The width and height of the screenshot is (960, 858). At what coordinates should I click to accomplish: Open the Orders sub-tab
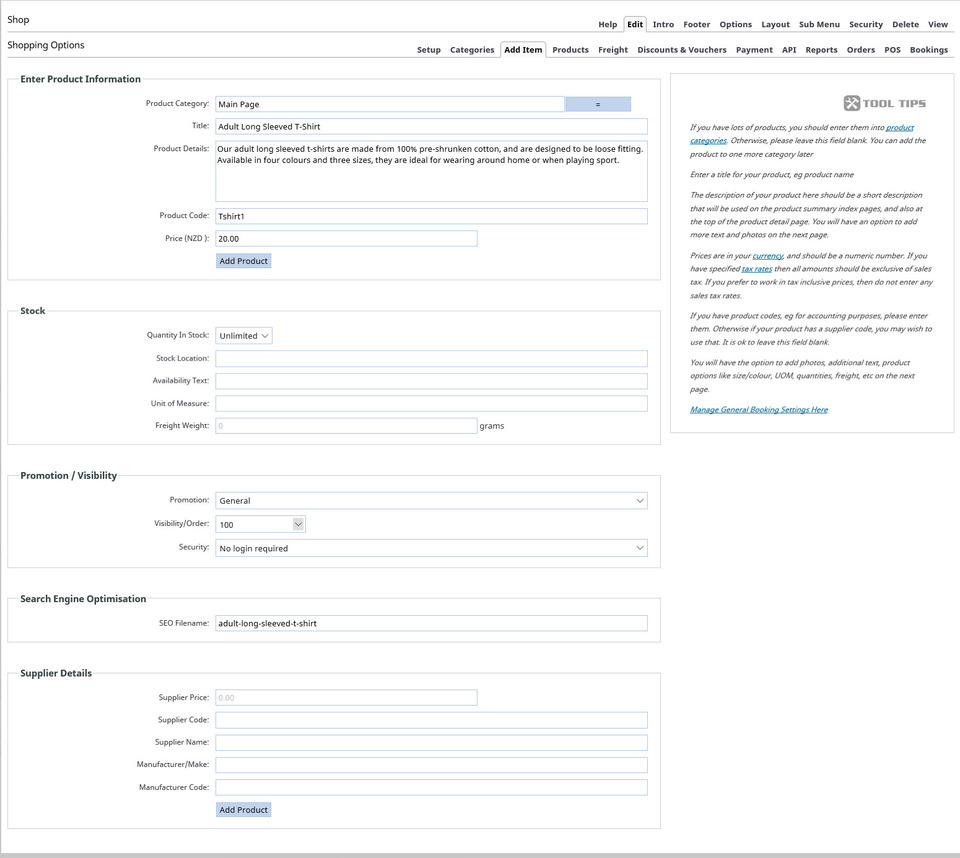tap(860, 50)
